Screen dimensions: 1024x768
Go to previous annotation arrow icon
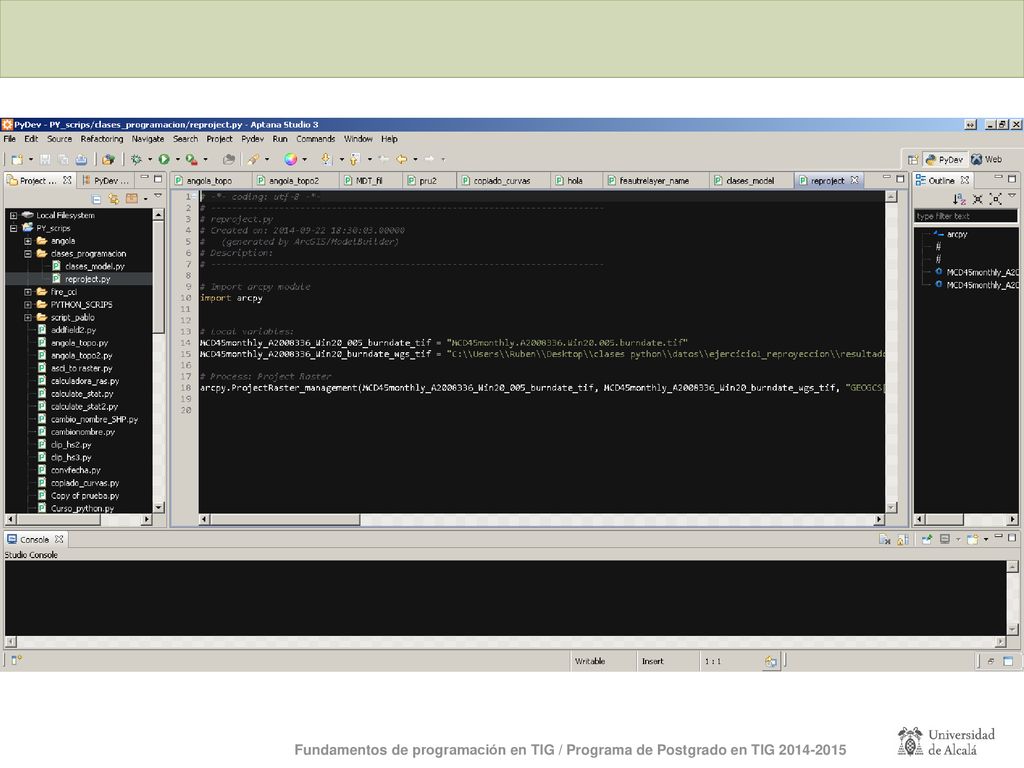355,159
